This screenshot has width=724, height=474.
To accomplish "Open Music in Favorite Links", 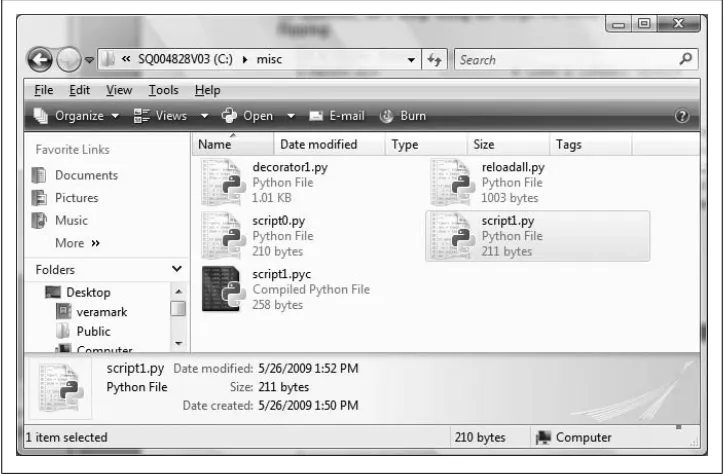I will tap(72, 221).
